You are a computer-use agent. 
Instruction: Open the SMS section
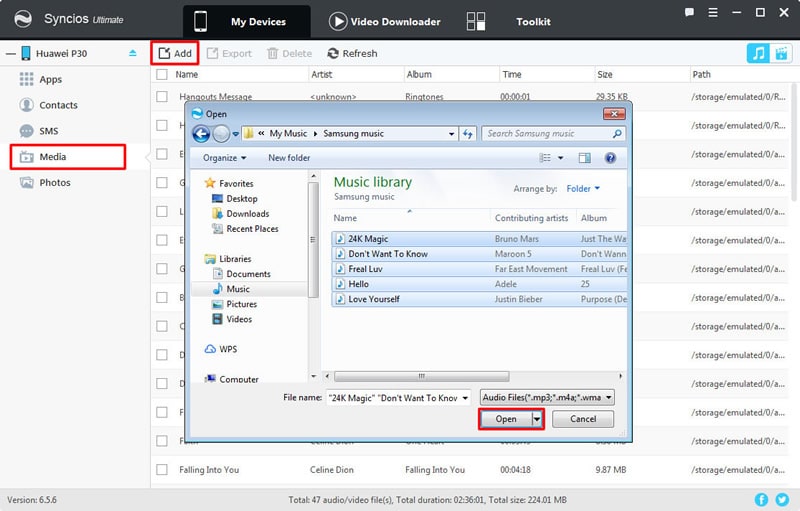pyautogui.click(x=39, y=131)
